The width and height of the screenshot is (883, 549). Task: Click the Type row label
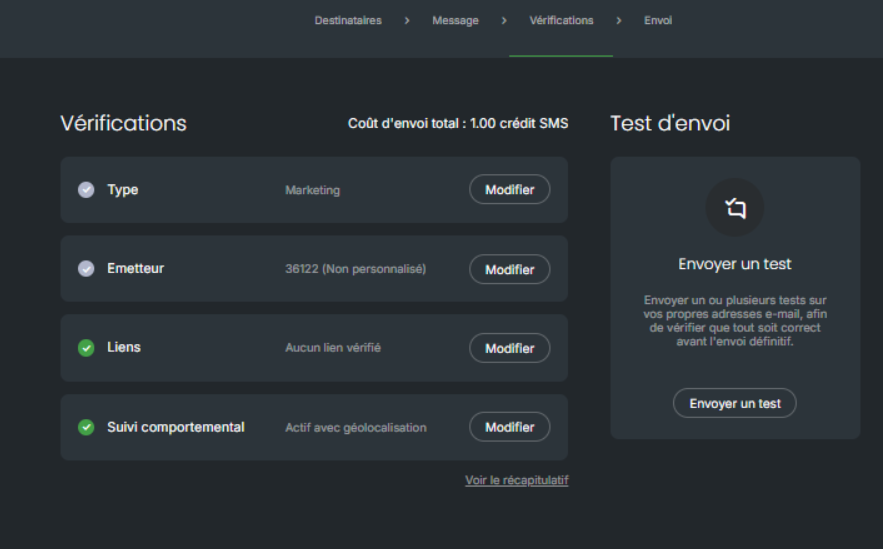pyautogui.click(x=123, y=190)
